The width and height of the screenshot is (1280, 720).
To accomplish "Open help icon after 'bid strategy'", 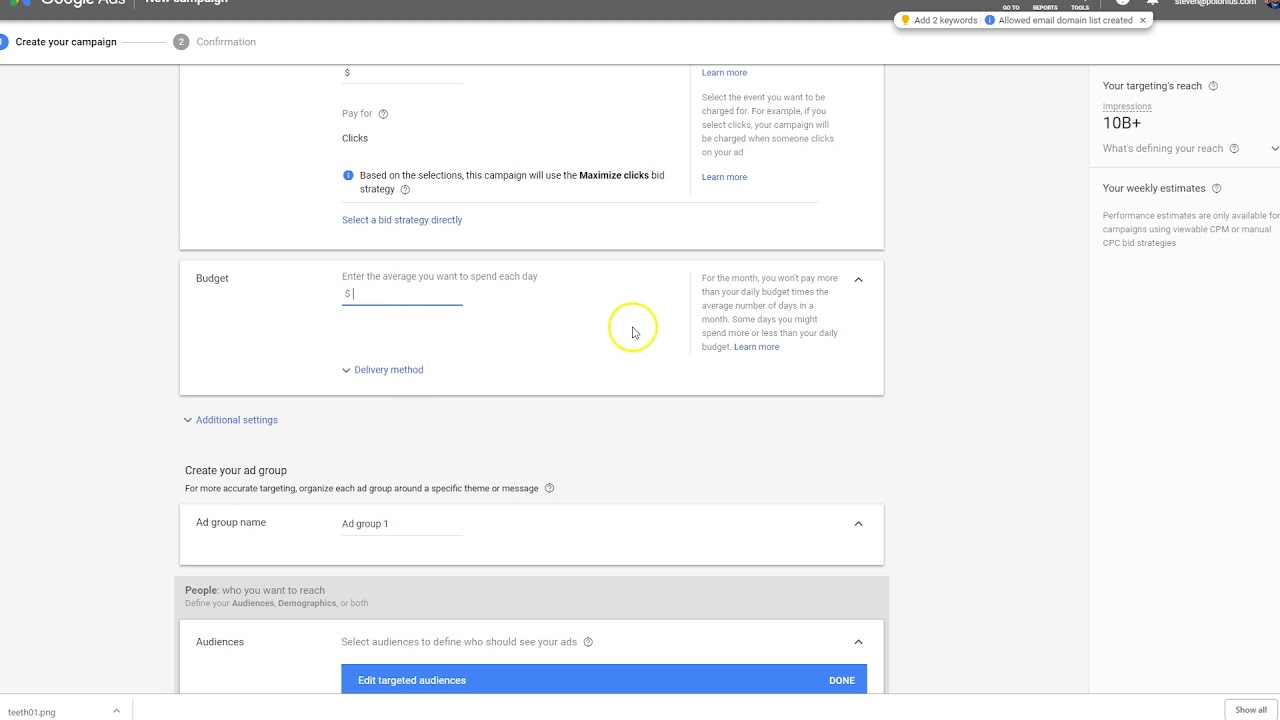I will coord(405,189).
